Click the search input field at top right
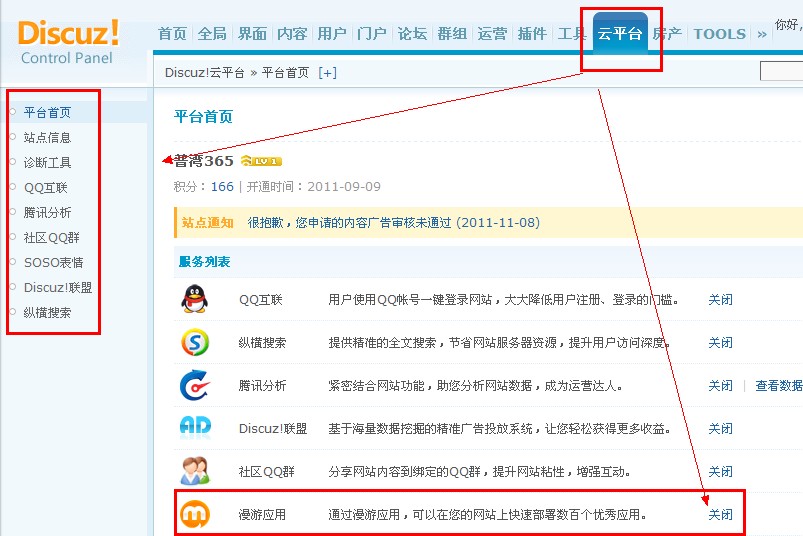Screen dimensions: 803x536 coord(781,72)
